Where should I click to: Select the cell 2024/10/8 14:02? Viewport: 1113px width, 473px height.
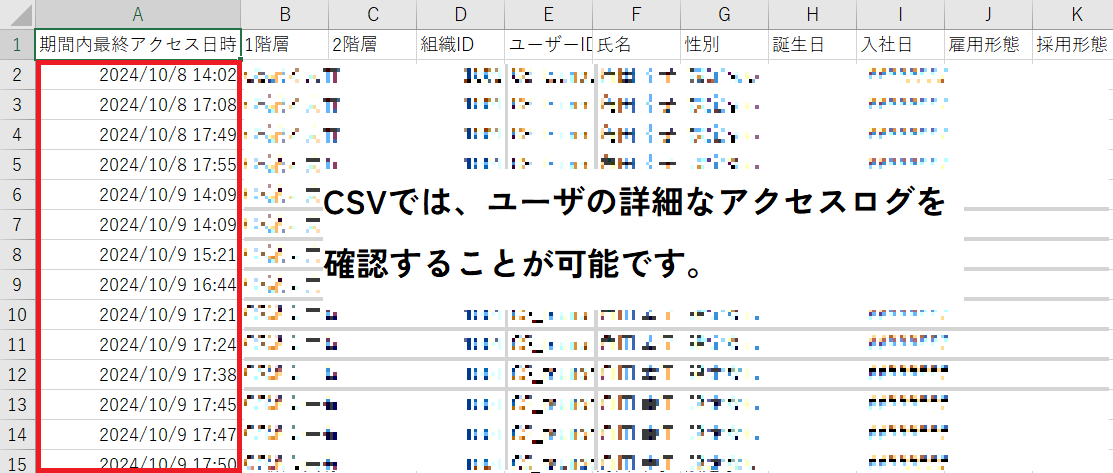tap(138, 75)
